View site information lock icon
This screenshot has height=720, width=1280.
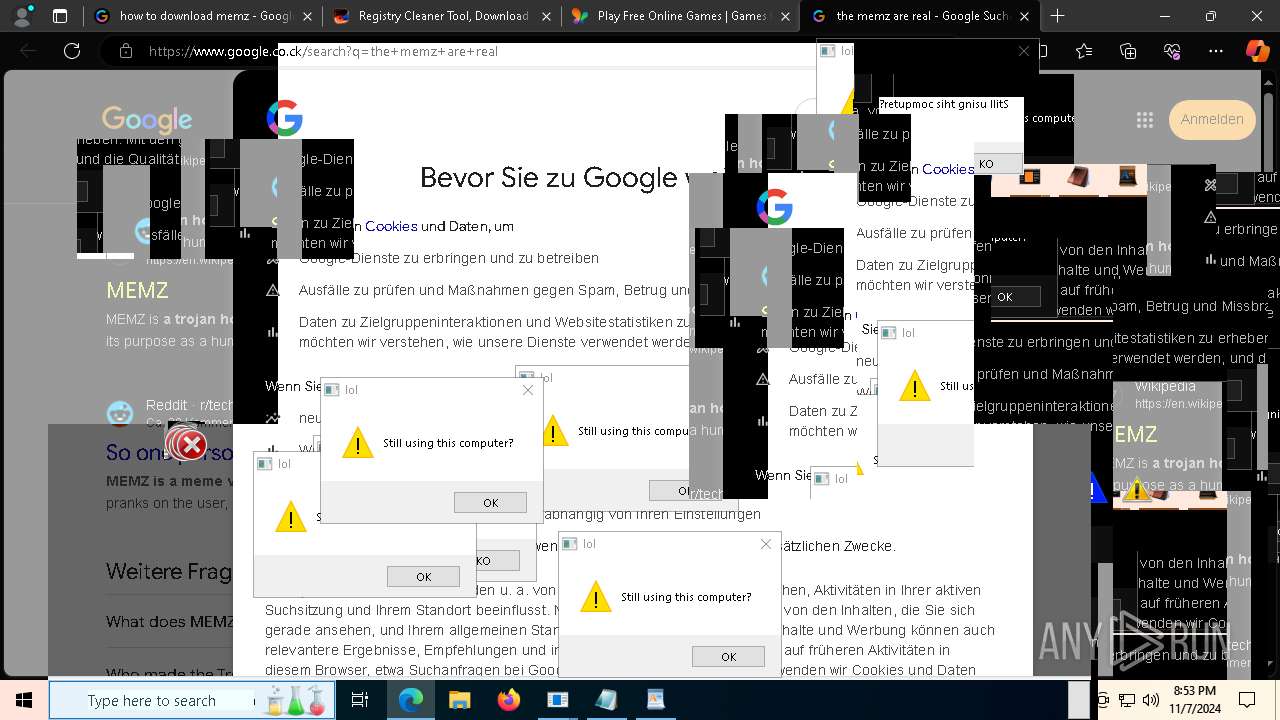coord(125,51)
